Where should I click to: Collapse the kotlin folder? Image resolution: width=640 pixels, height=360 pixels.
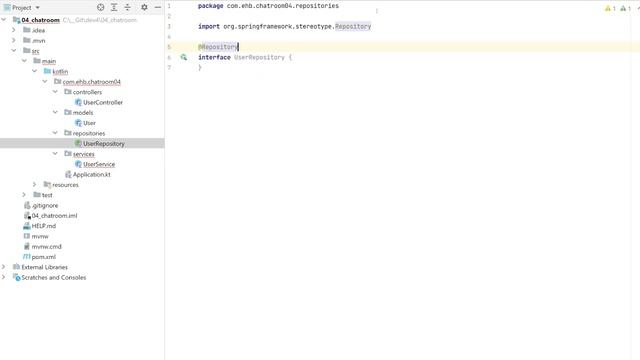tap(35, 71)
